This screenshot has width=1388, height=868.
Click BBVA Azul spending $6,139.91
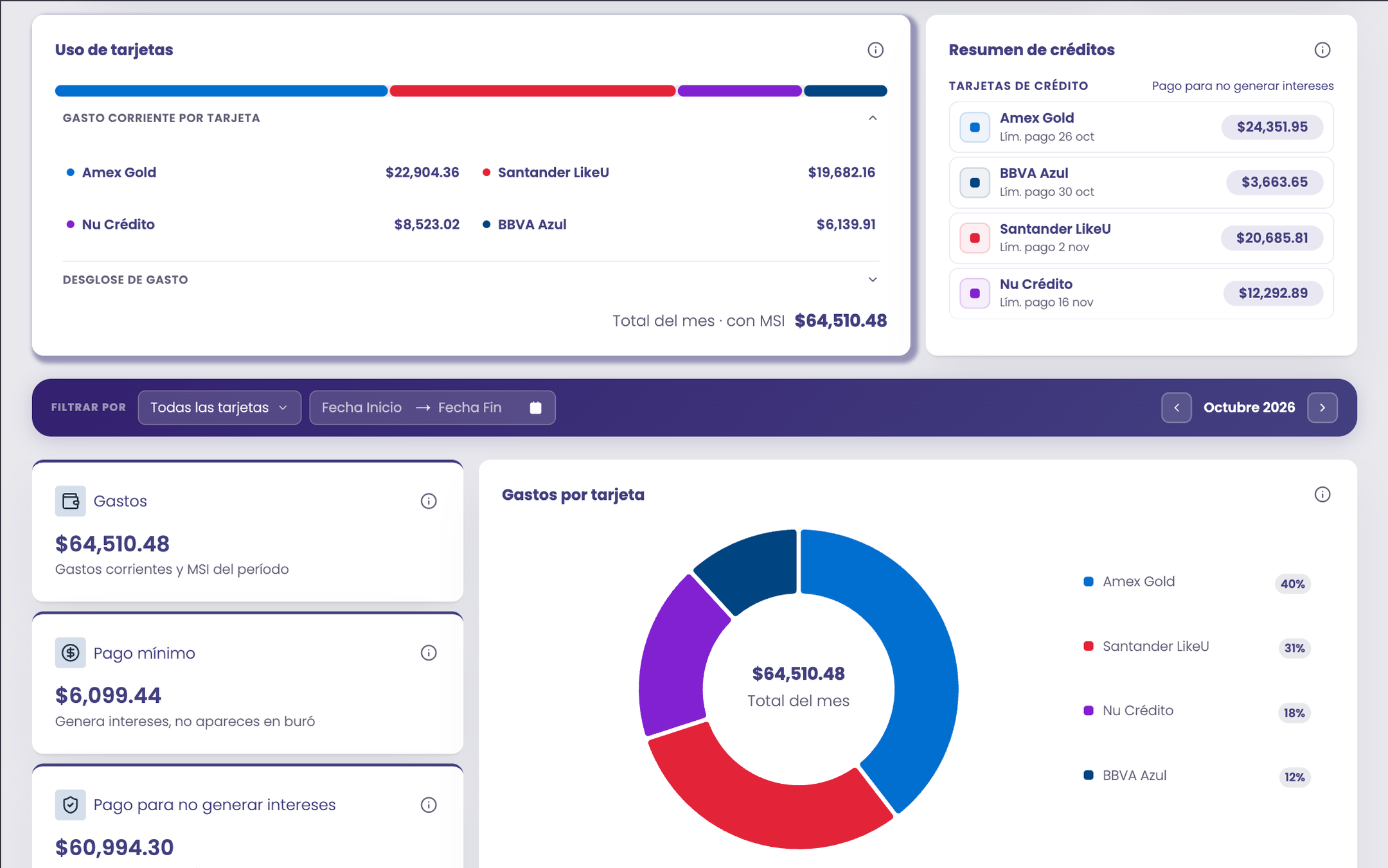[846, 225]
